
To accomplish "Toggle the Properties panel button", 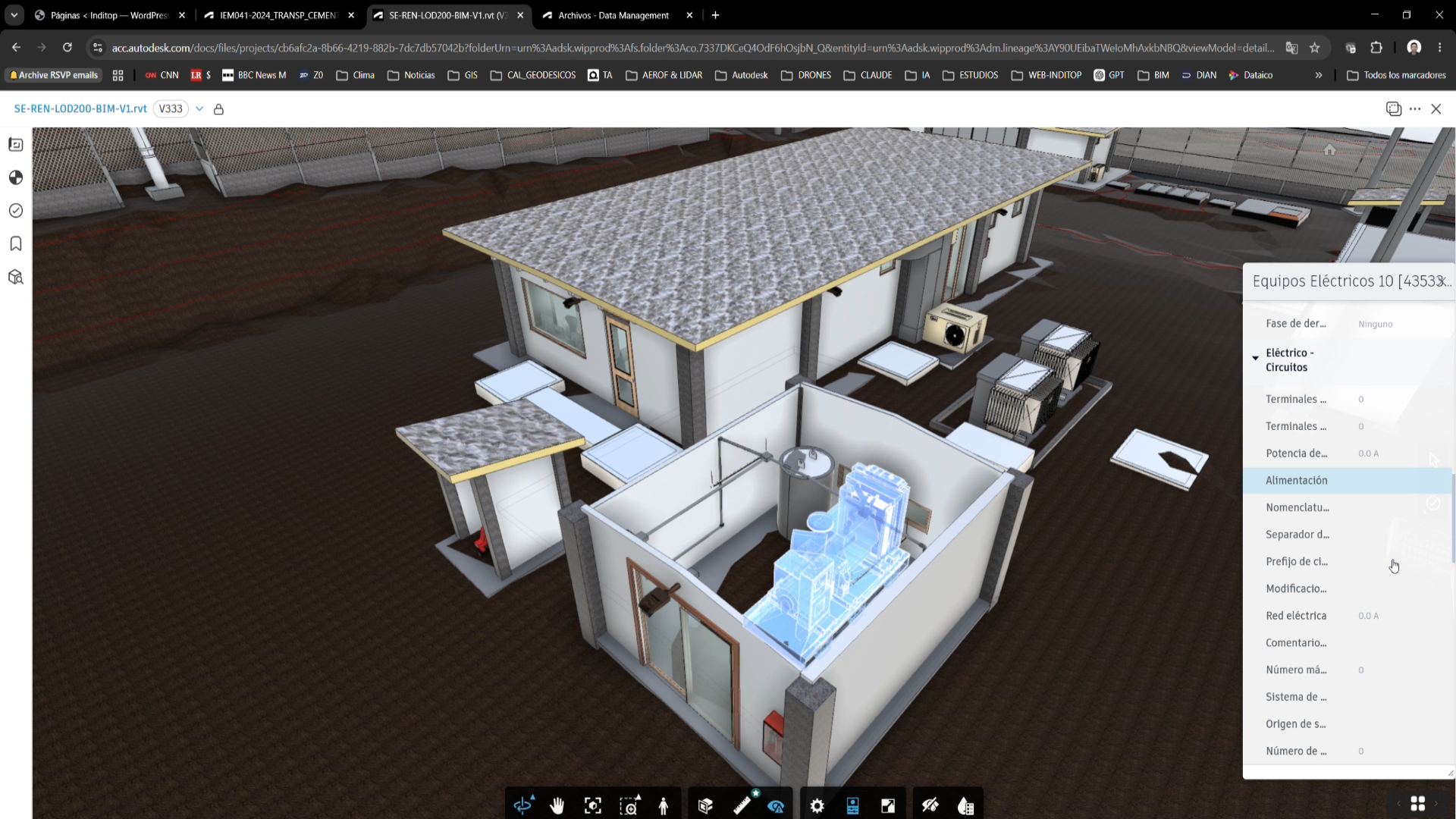I will 853,805.
